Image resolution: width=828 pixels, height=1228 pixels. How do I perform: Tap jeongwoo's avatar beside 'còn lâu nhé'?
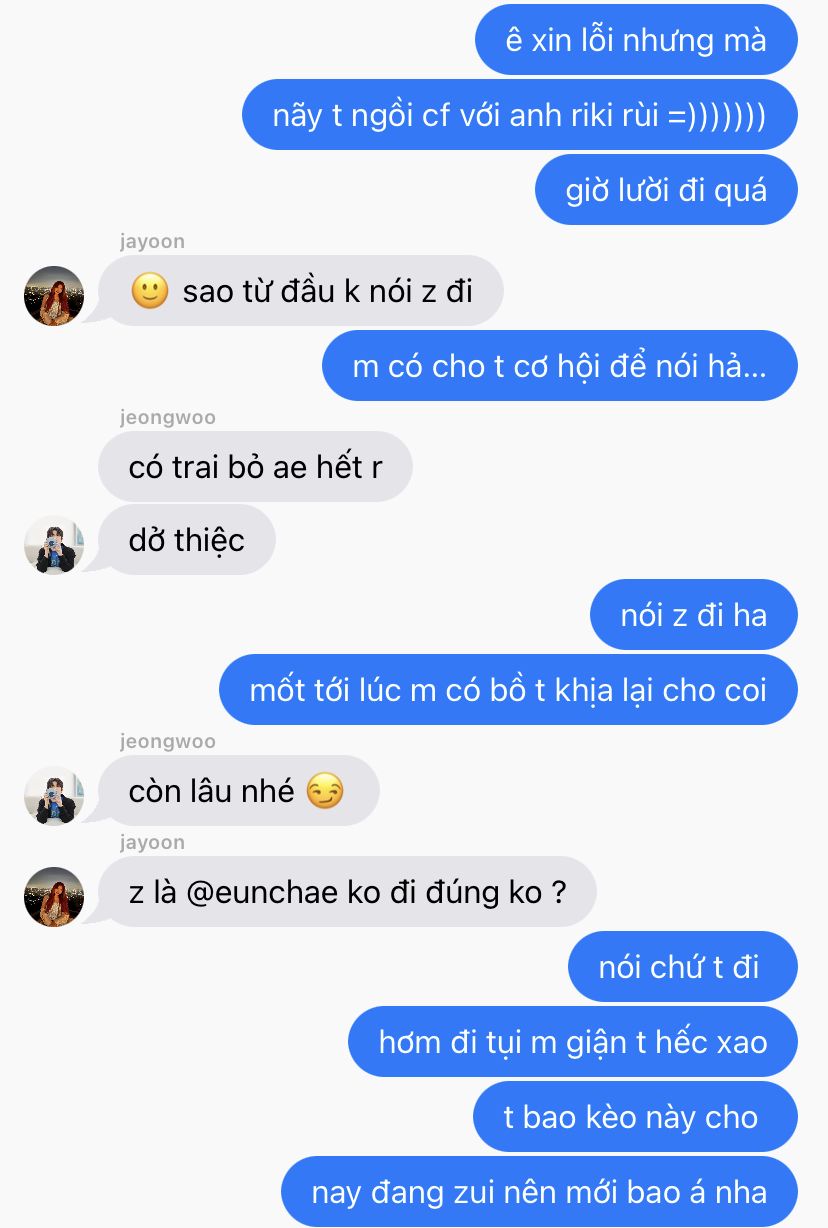(54, 795)
